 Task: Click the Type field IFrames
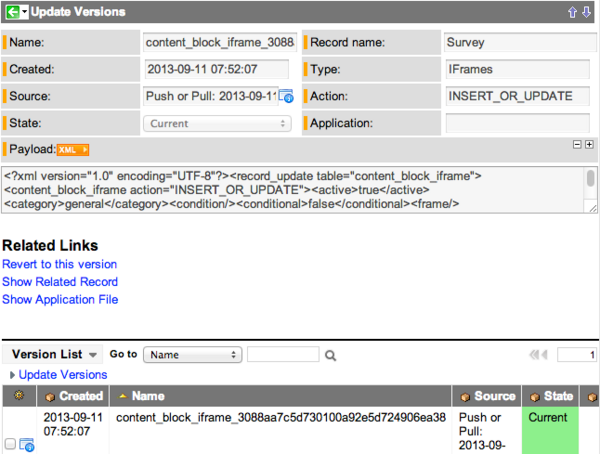tap(517, 69)
